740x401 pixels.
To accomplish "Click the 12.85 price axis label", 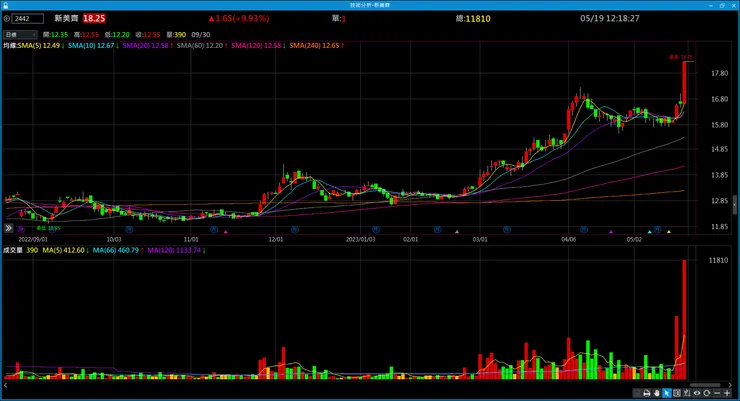I will 719,201.
